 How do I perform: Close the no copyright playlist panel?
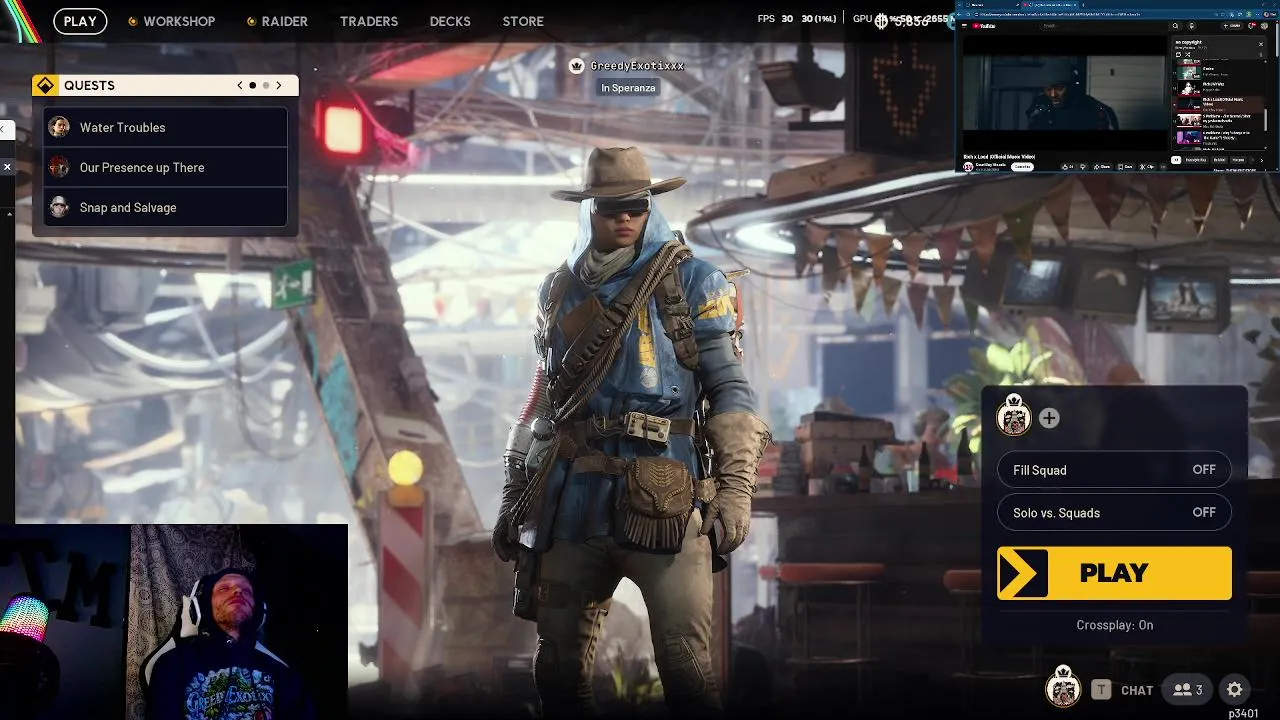(1261, 44)
